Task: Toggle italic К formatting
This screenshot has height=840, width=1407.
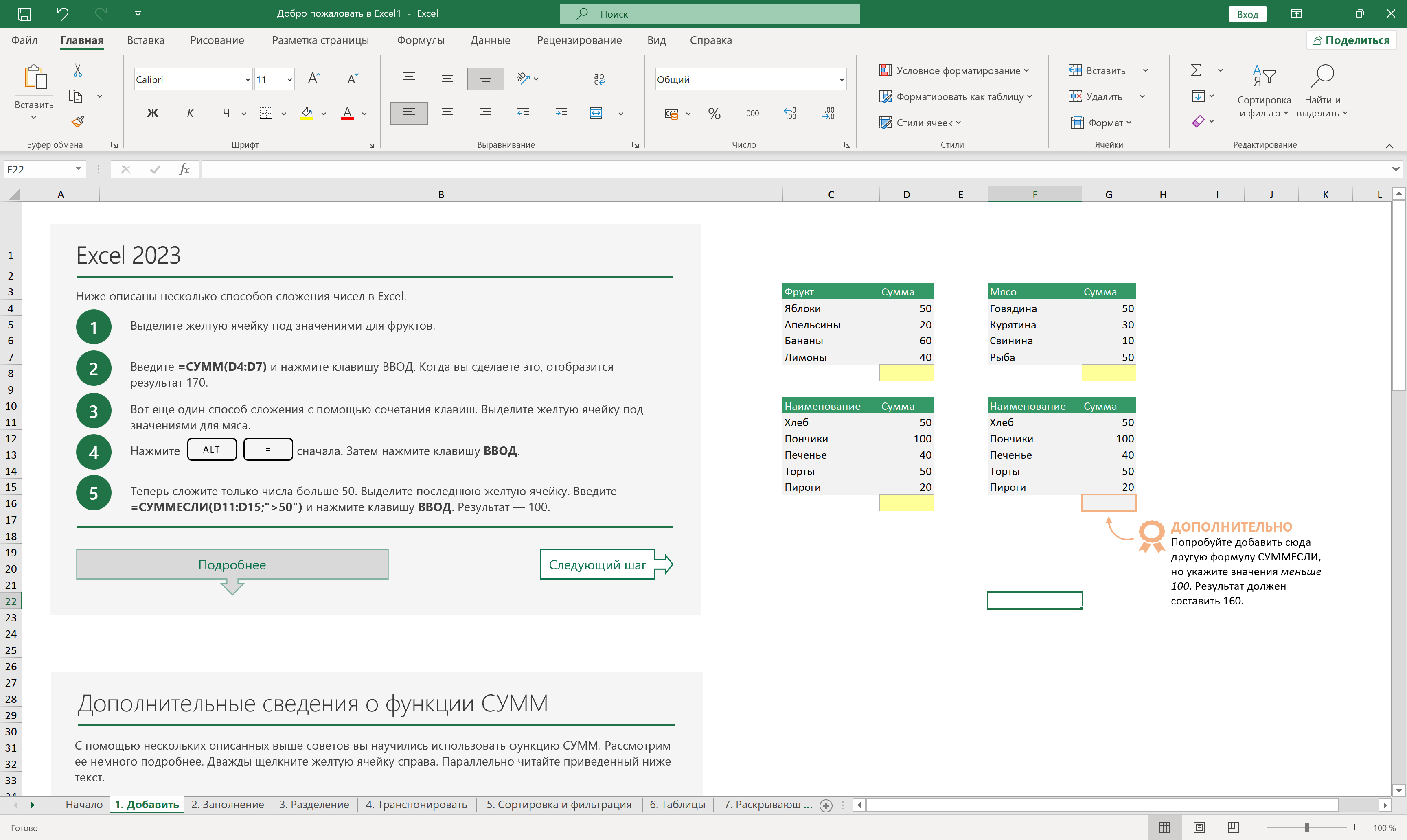Action: pyautogui.click(x=190, y=113)
